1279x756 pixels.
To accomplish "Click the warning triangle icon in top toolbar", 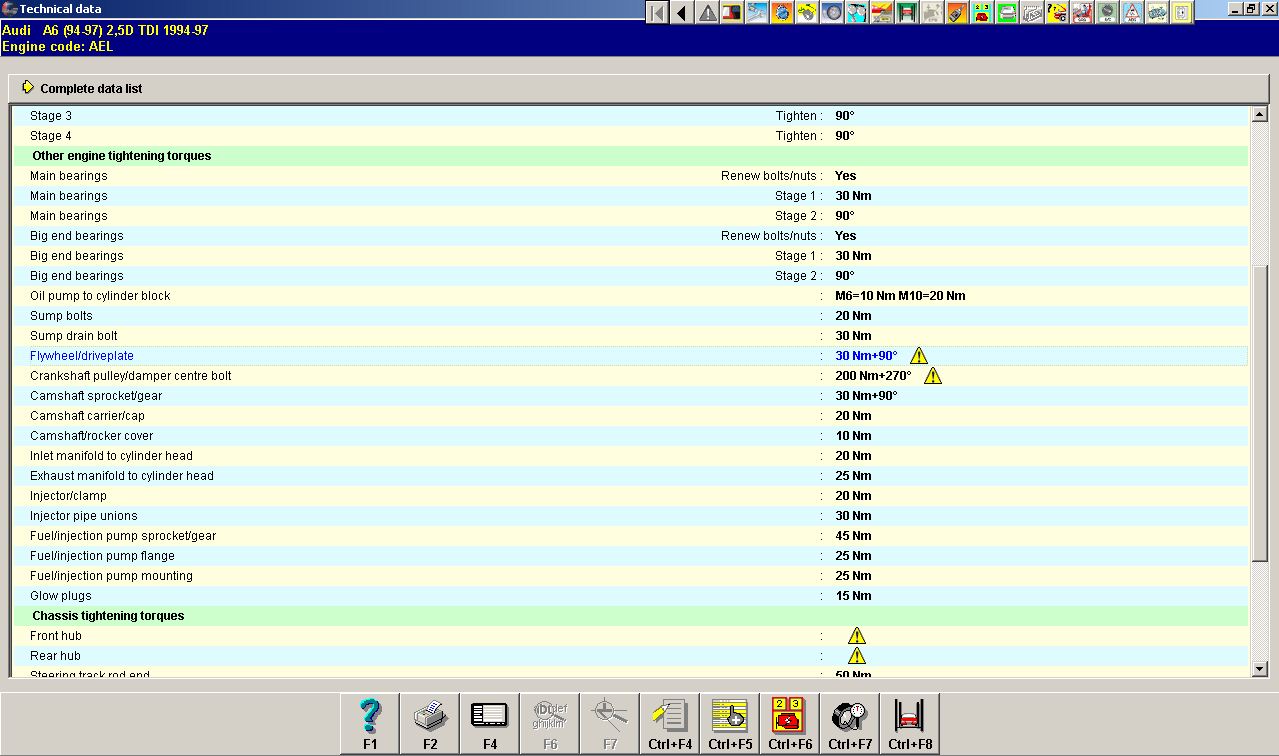I will [x=707, y=13].
